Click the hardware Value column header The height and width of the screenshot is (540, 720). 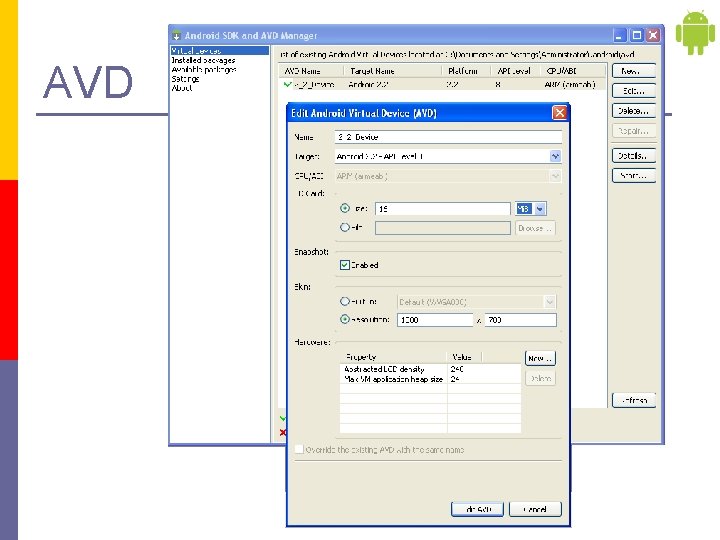pyautogui.click(x=464, y=357)
